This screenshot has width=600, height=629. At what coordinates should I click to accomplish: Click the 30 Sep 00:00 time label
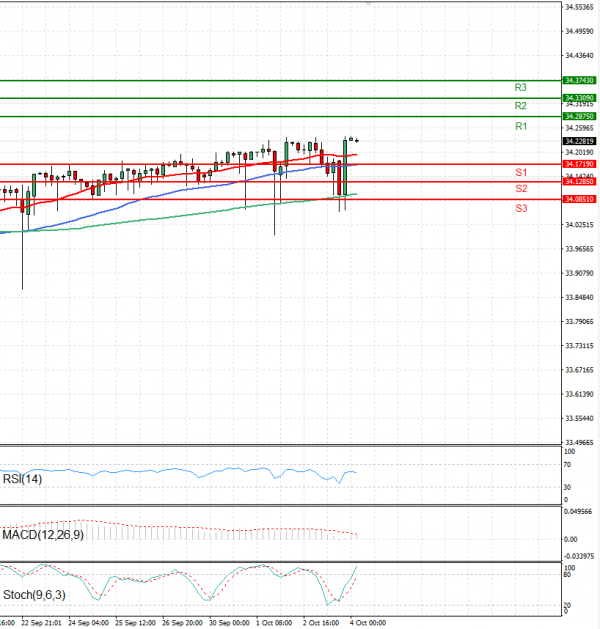[229, 623]
